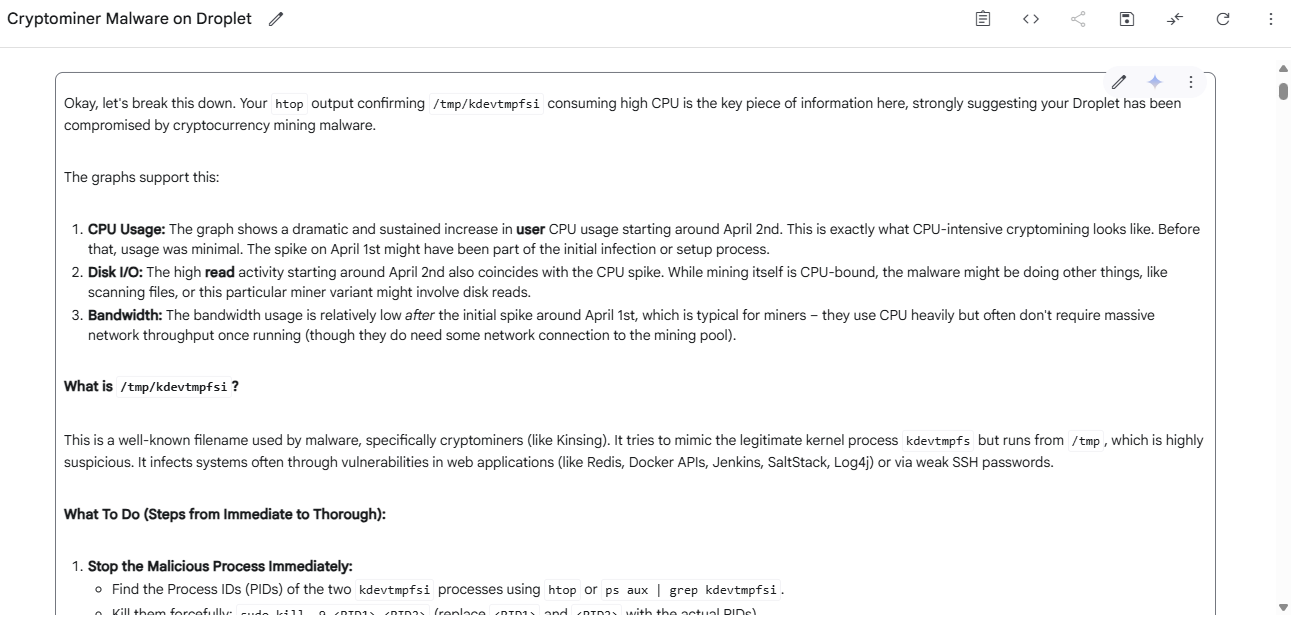The width and height of the screenshot is (1296, 623).
Task: Open the top toolbar three-dot menu
Action: tap(1271, 19)
